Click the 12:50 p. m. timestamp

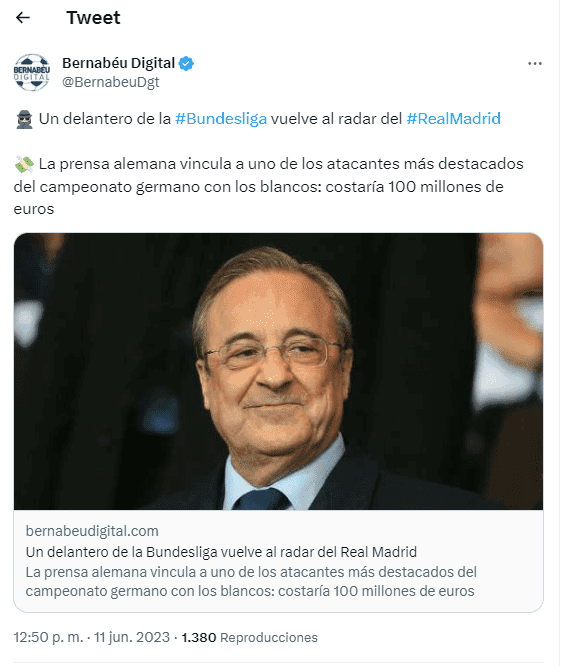click(x=48, y=638)
